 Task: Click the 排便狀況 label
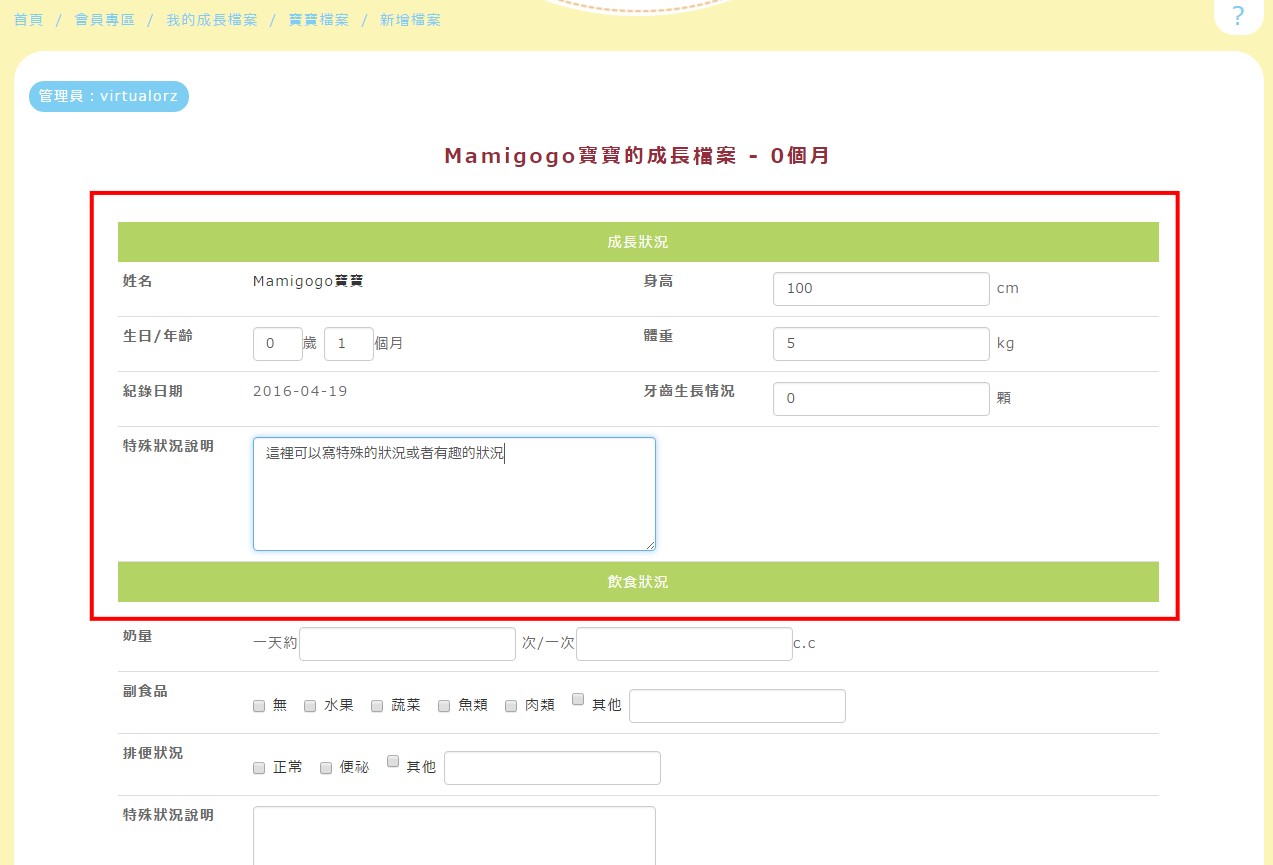(153, 753)
